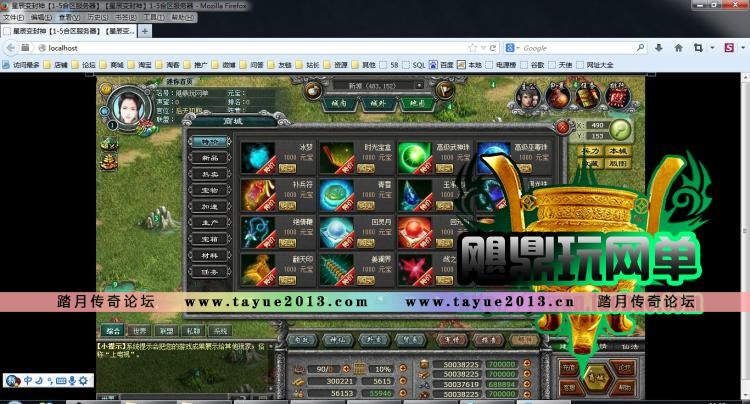Toggle the IME microphone icon

pyautogui.click(x=72, y=381)
